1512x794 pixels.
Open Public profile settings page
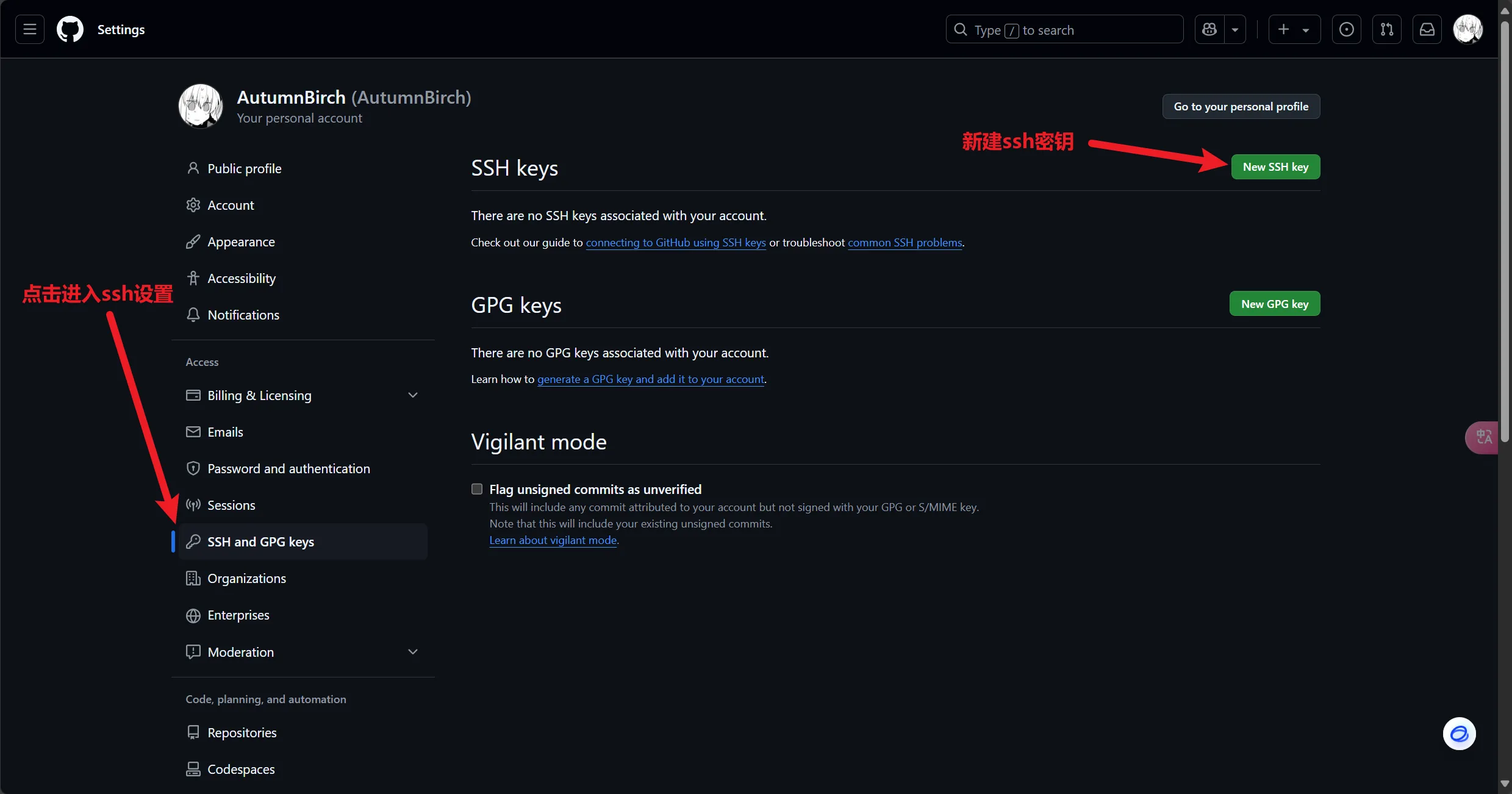pos(303,168)
